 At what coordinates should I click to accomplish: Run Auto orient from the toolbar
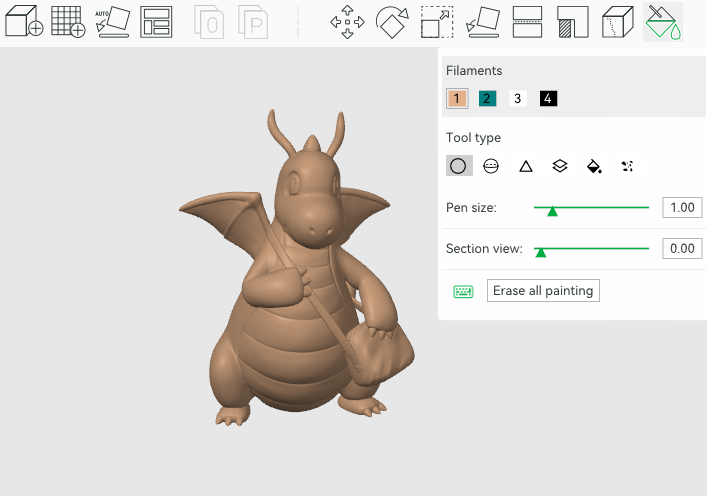112,21
